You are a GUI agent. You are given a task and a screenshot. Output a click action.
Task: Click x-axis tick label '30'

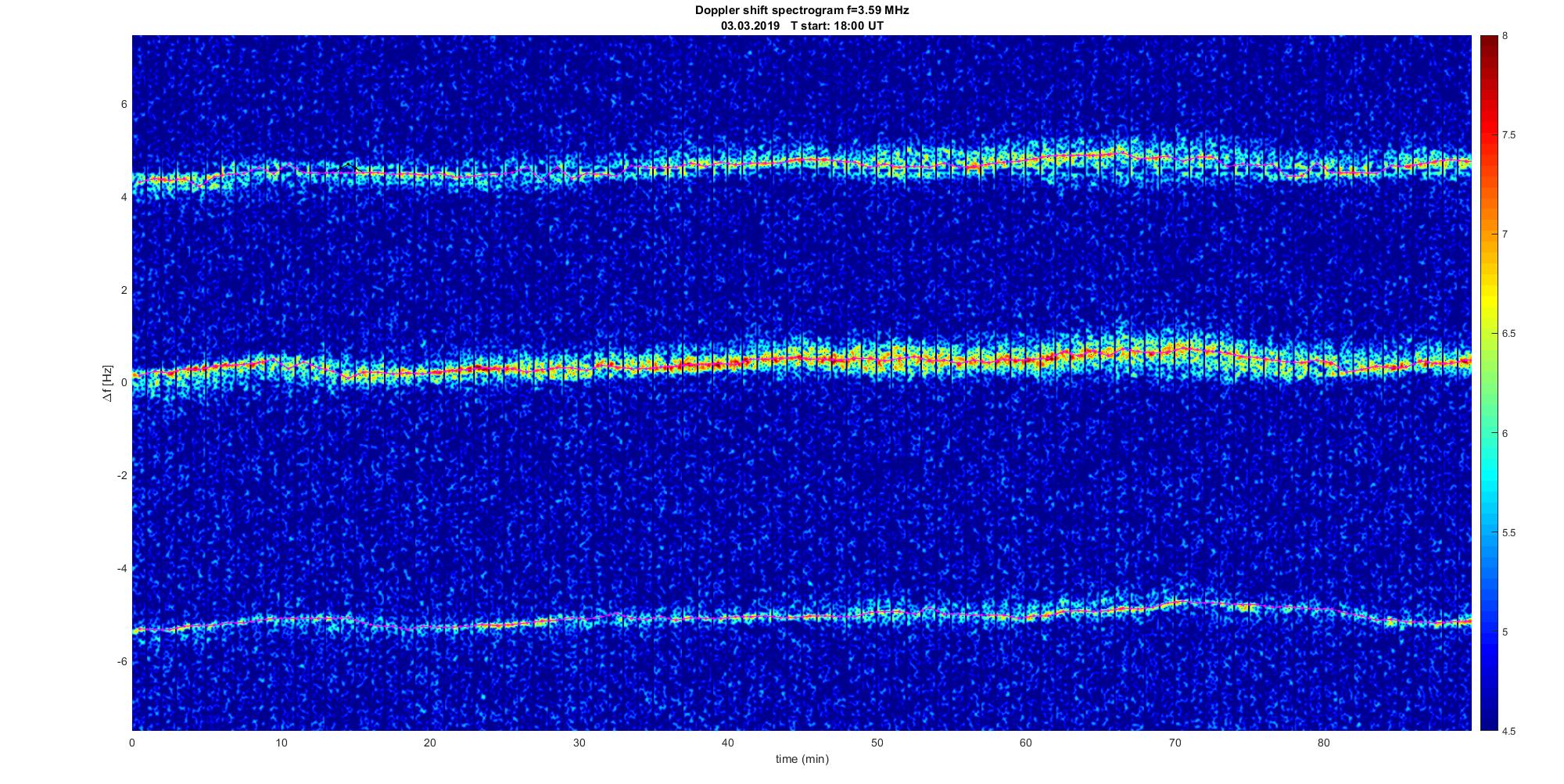click(579, 743)
